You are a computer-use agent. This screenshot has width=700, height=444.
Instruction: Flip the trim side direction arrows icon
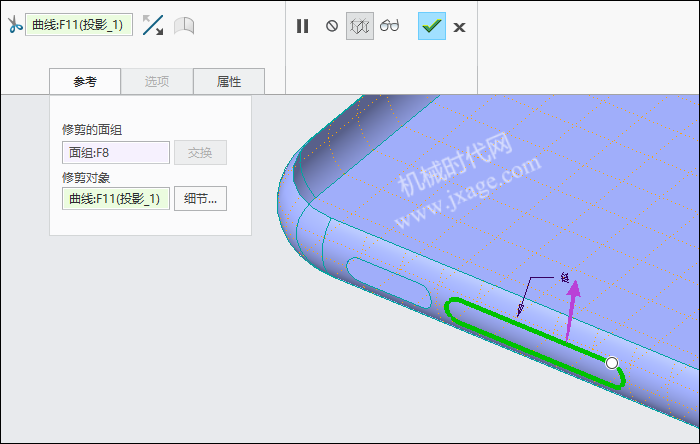point(153,25)
